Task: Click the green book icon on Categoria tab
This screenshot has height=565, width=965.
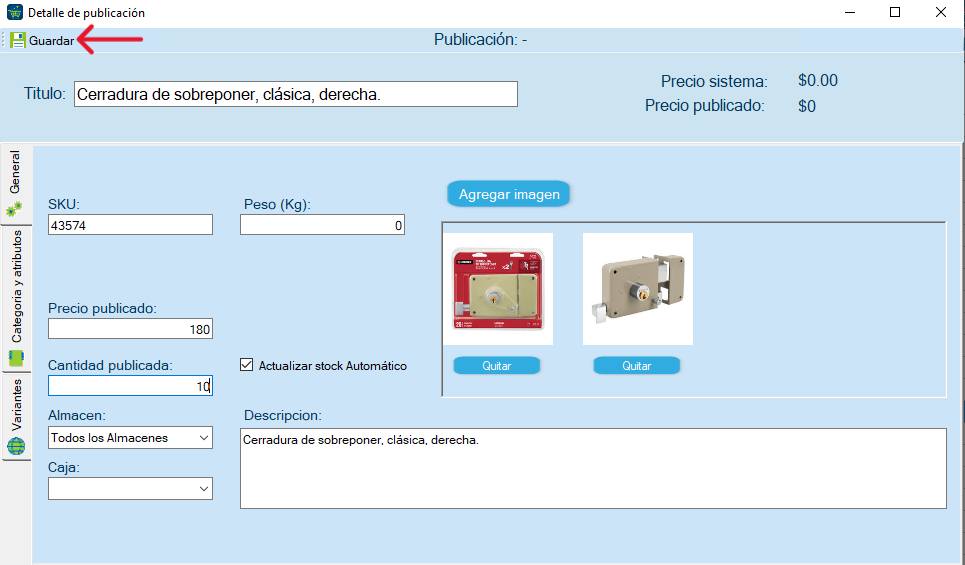Action: [16, 358]
